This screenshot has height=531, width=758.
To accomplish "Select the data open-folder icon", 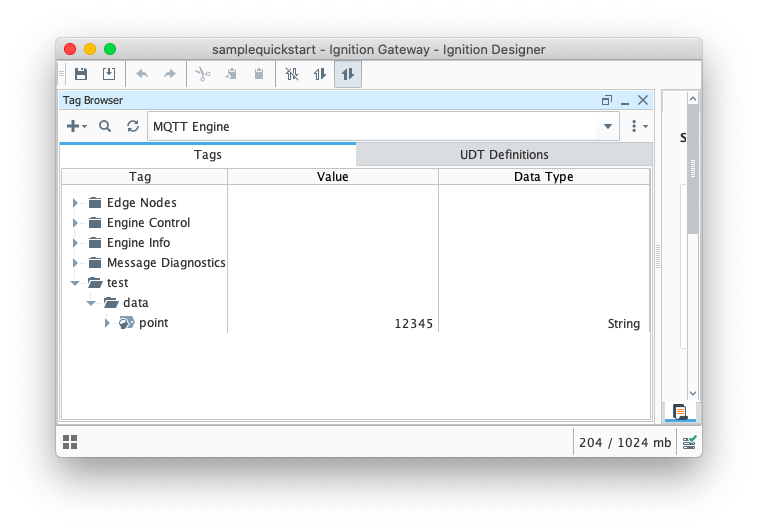I will coord(111,303).
